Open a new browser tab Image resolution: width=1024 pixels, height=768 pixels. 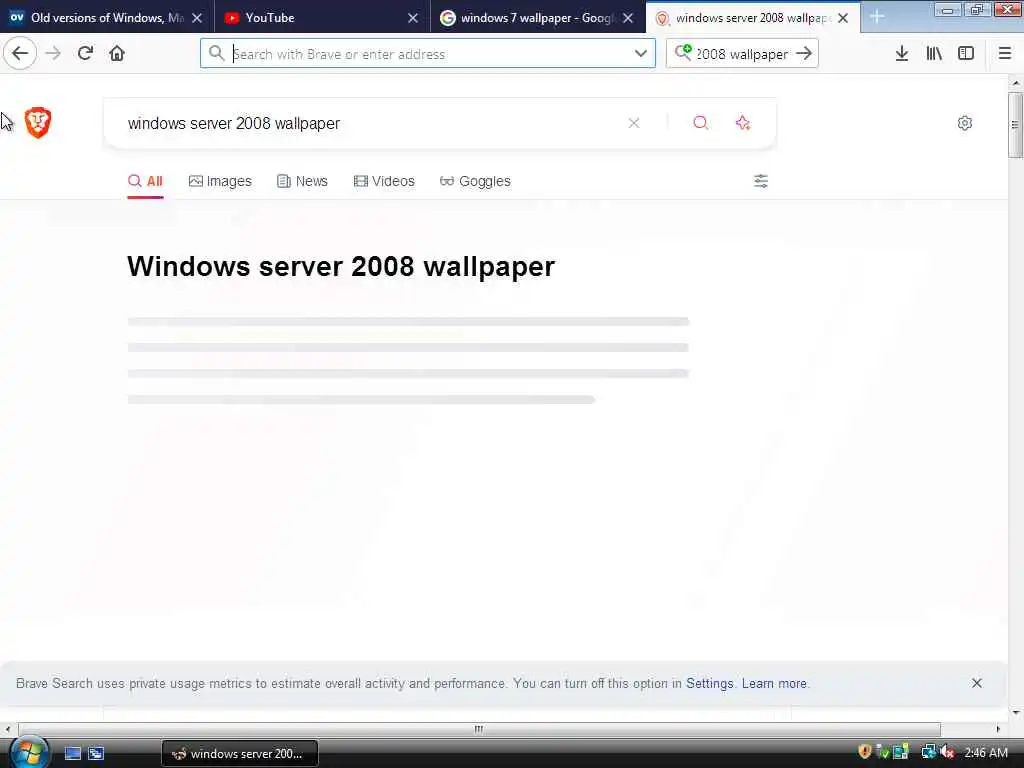(x=877, y=17)
